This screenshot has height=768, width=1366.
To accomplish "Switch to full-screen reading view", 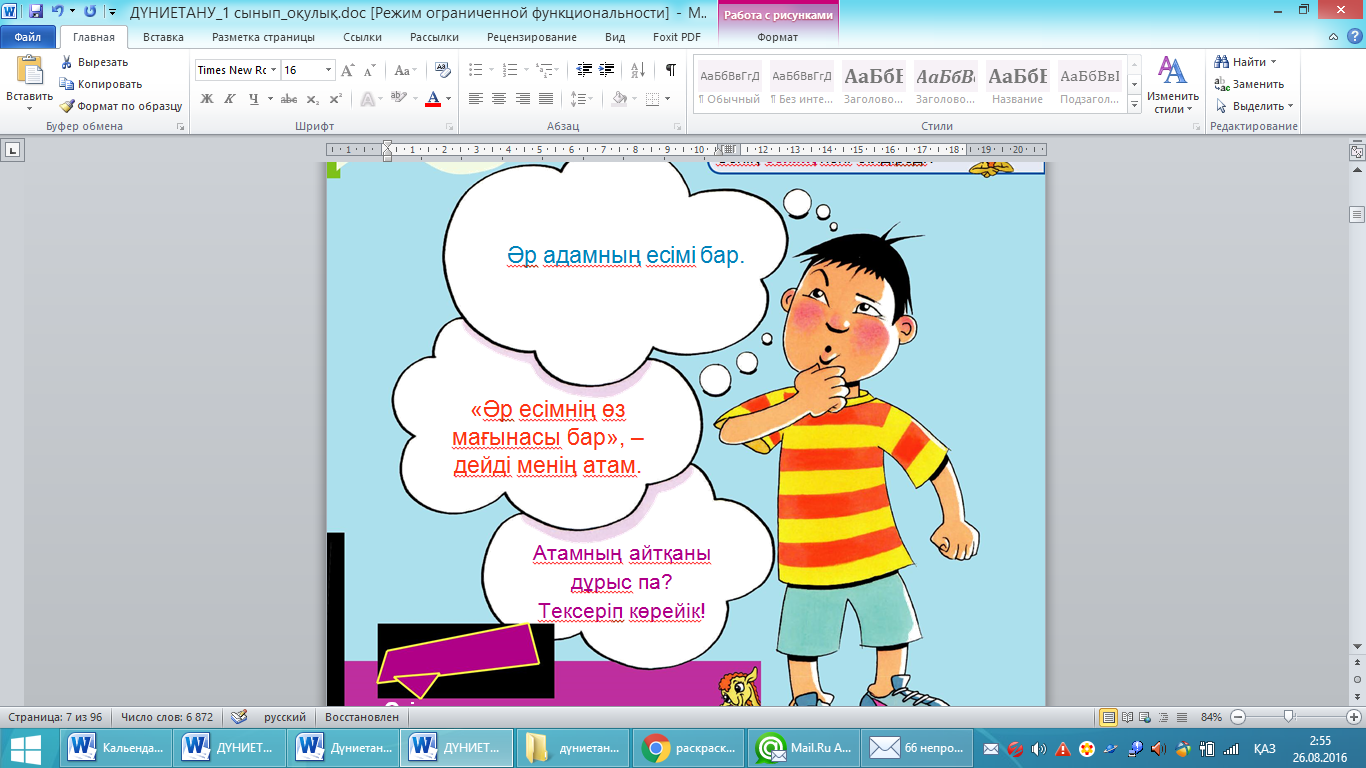I will (x=1127, y=717).
